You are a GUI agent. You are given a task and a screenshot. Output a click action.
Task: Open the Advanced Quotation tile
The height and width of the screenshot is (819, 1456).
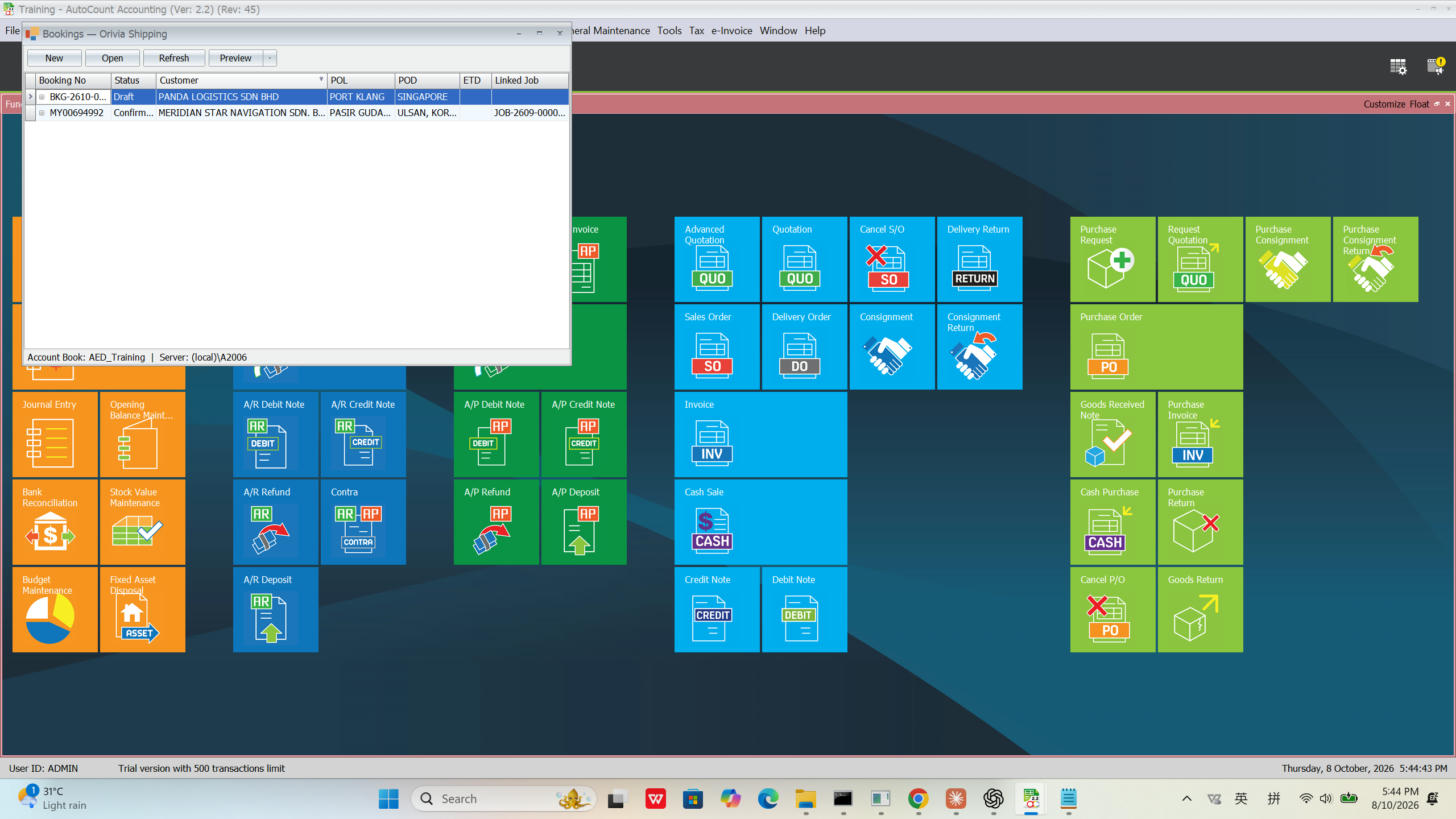[x=717, y=259]
